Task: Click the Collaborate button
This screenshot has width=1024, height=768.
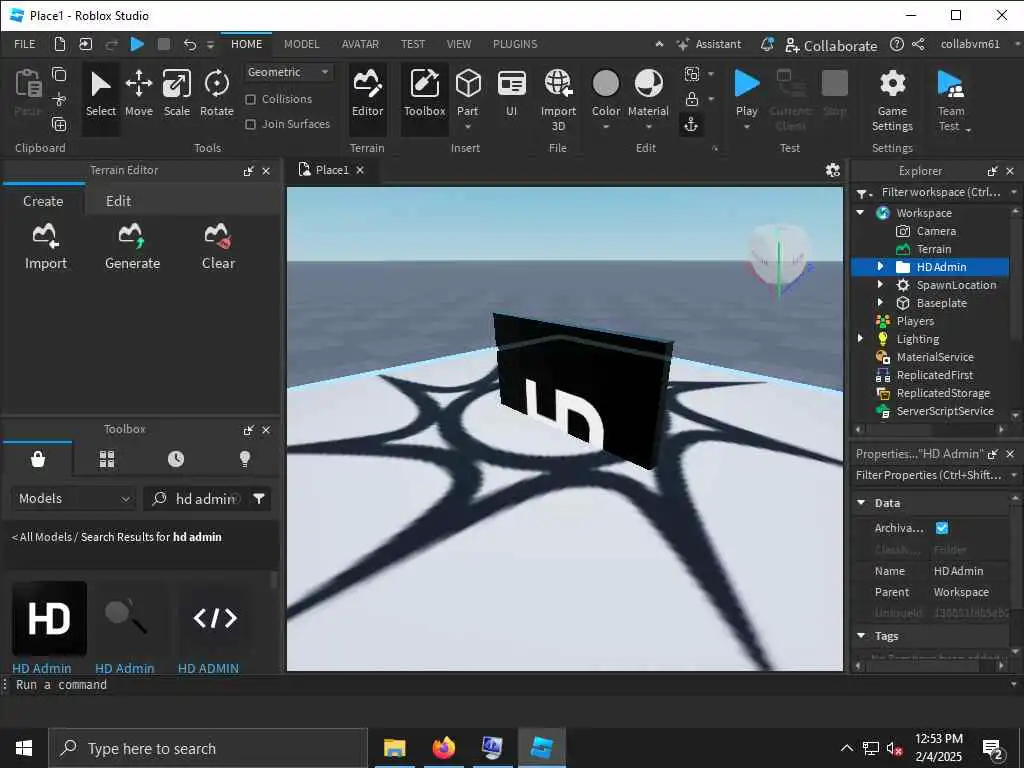Action: (x=831, y=46)
